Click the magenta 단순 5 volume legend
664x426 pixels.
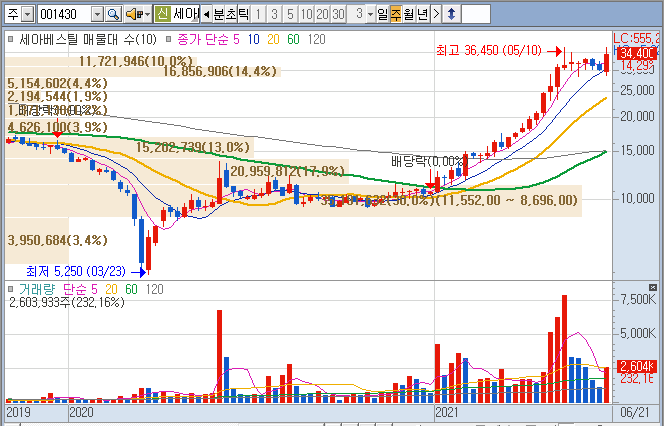(80, 289)
